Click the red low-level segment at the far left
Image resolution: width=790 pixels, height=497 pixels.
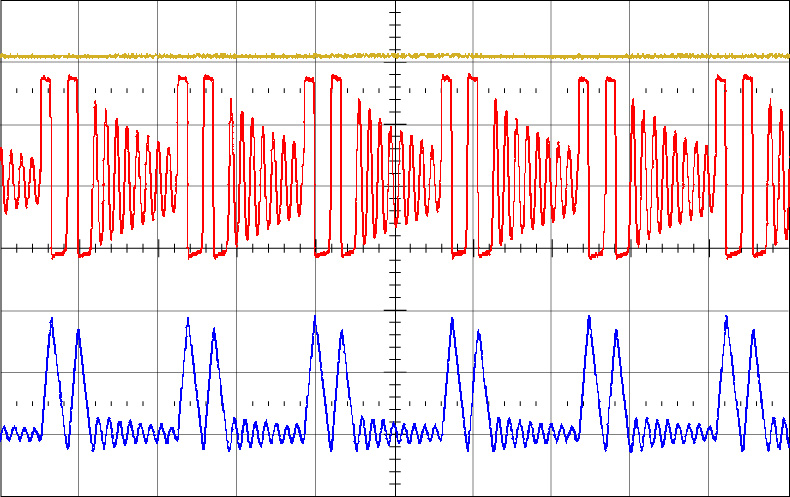click(x=58, y=254)
